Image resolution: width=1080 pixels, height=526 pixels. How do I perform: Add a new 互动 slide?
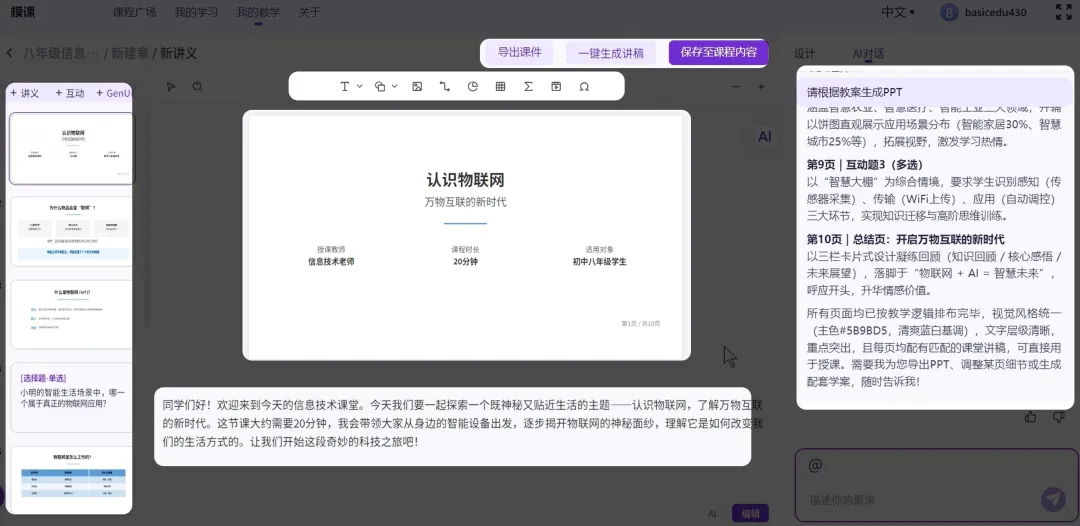pyautogui.click(x=70, y=93)
